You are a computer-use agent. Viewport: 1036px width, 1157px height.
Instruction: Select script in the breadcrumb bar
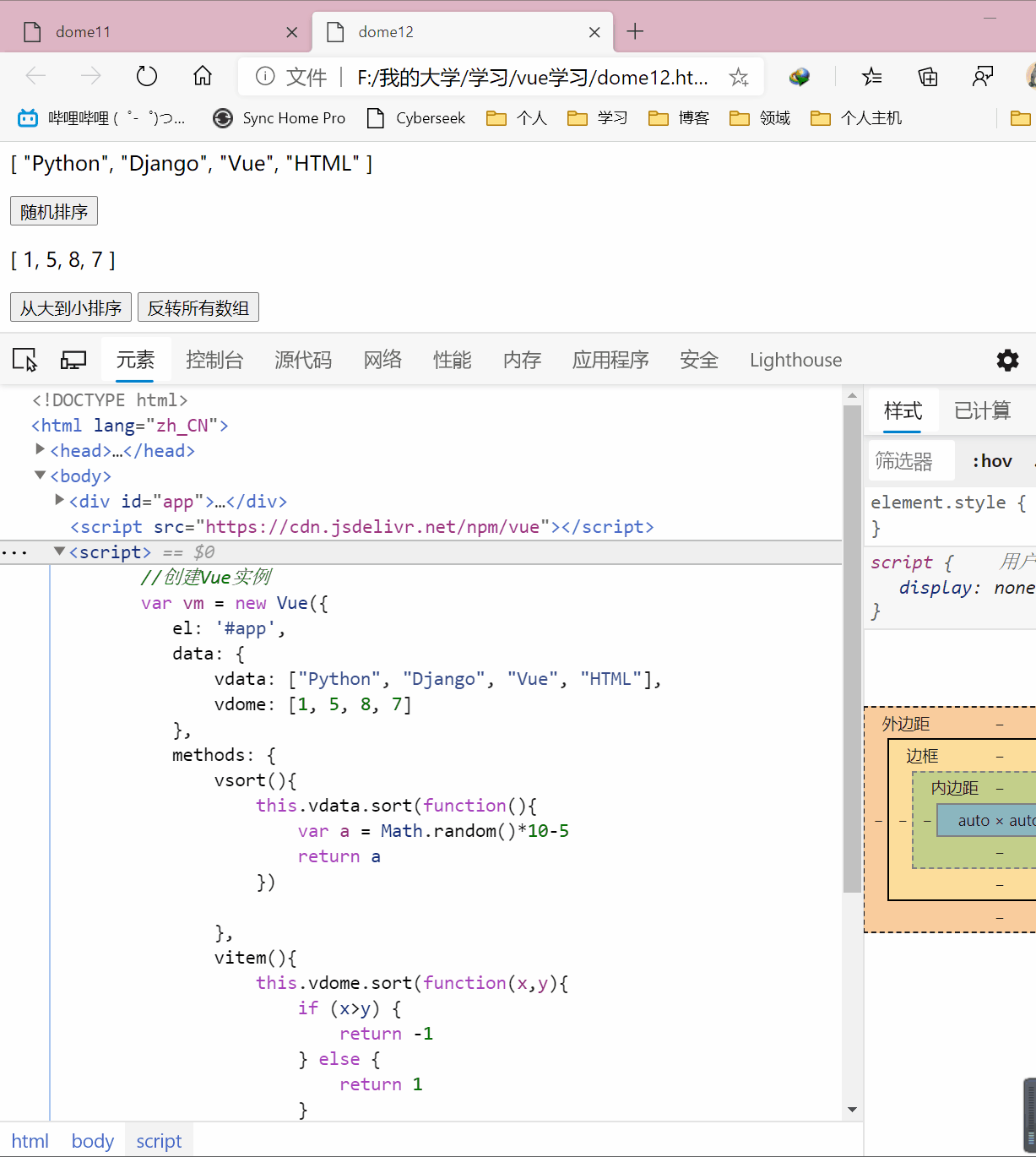159,1141
